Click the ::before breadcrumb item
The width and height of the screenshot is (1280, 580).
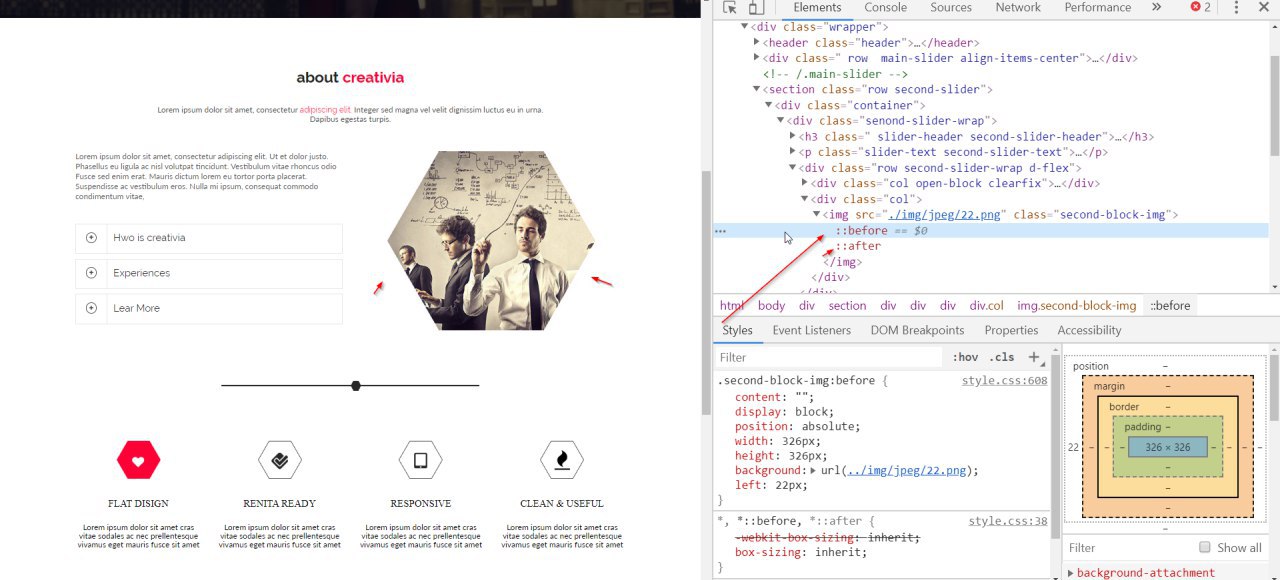pos(1168,305)
